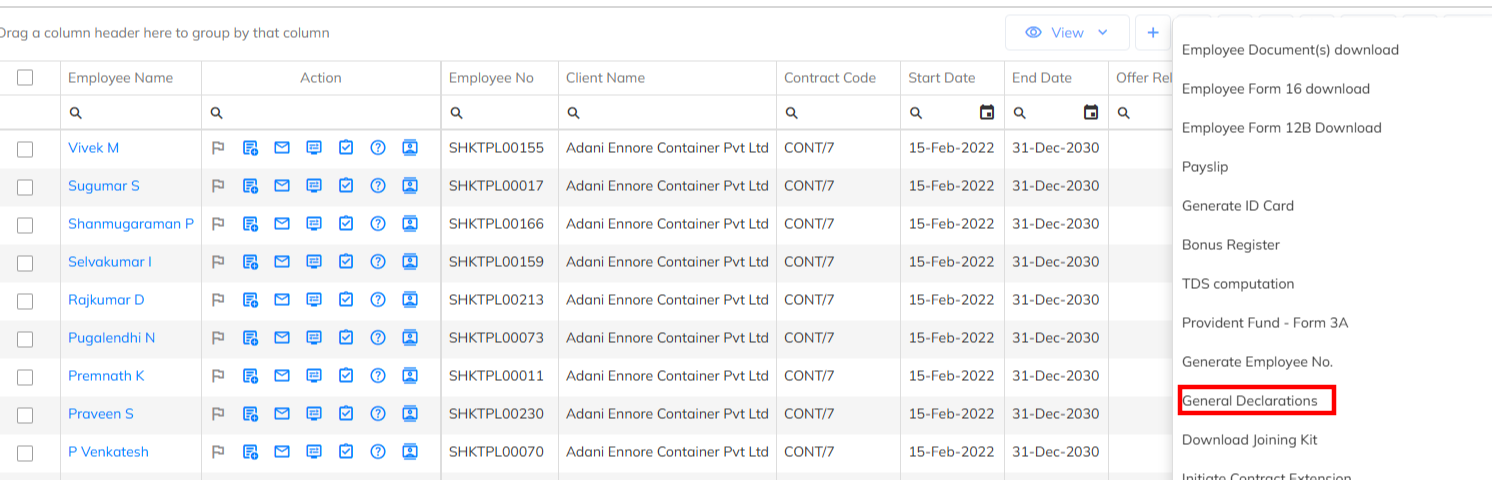This screenshot has height=480, width=1492.
Task: Open the End Date filter calendar picker
Action: (x=1091, y=113)
